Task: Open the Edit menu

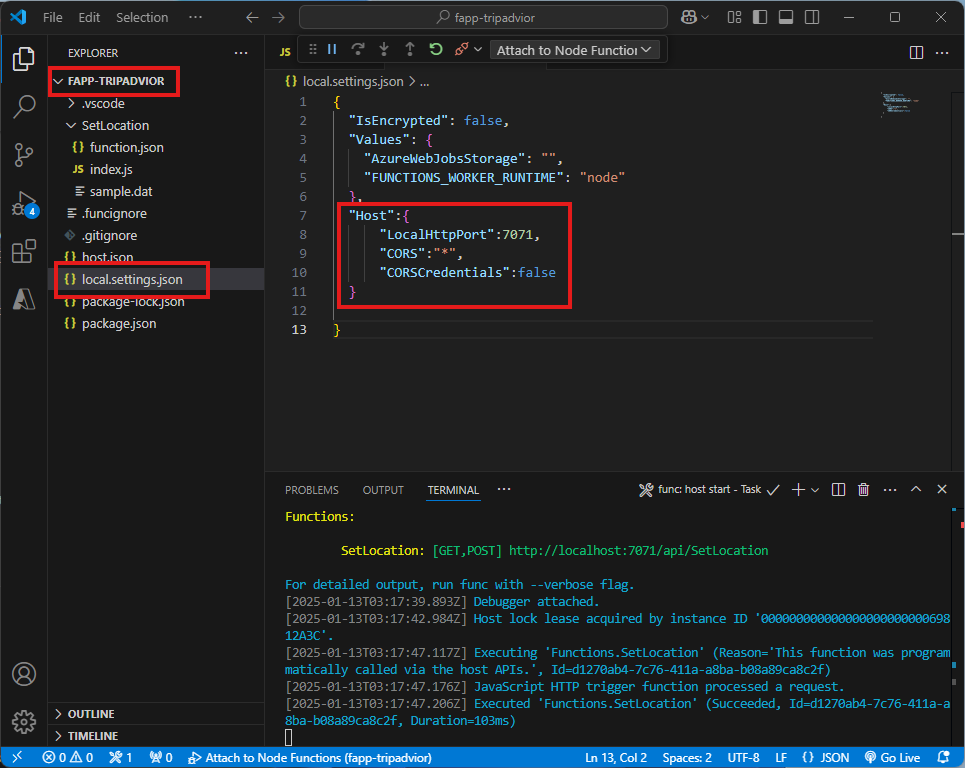Action: (x=89, y=17)
